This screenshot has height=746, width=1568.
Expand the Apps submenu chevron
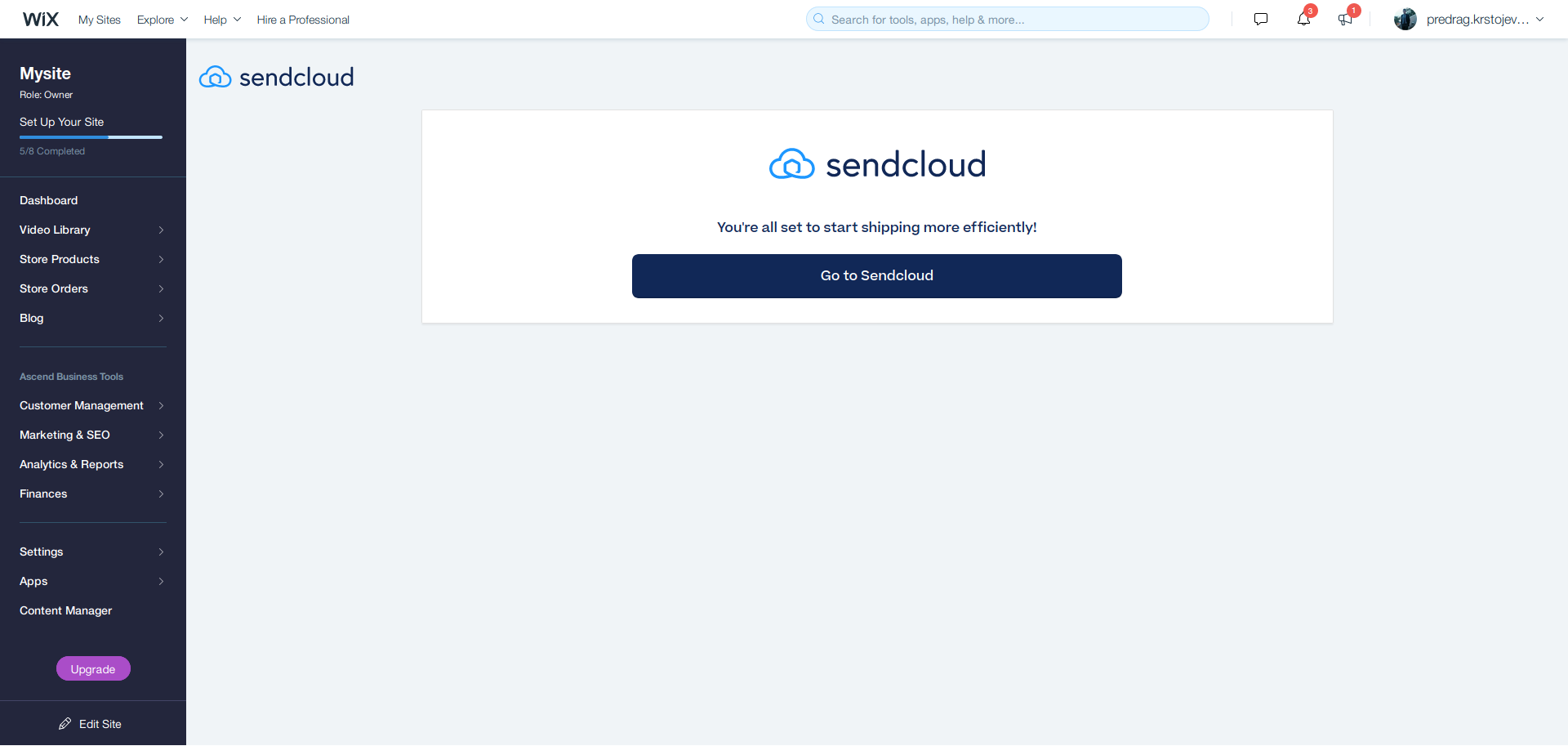click(161, 582)
